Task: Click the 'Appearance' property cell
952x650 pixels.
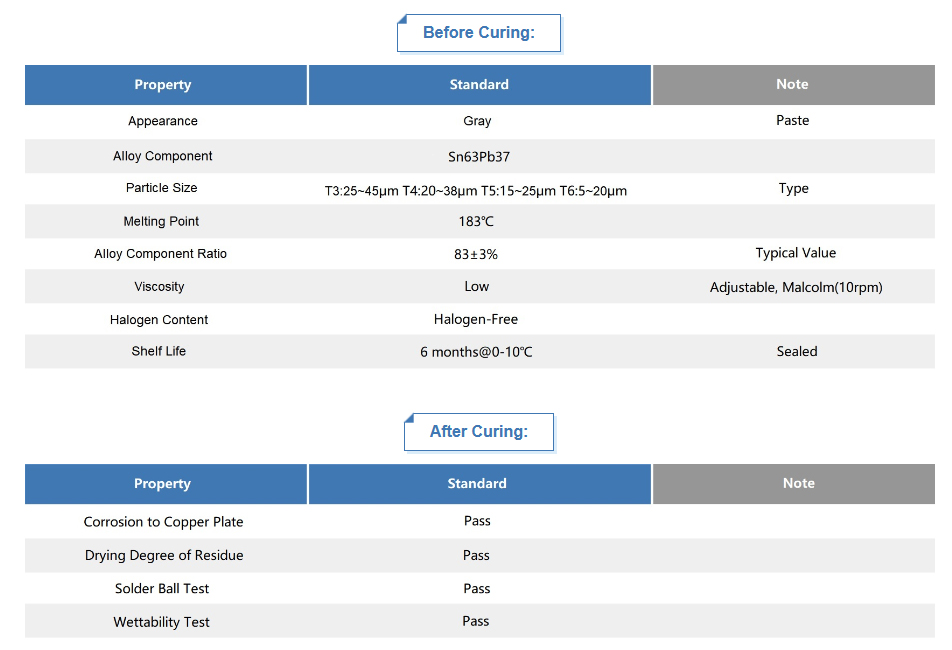Action: [x=163, y=121]
